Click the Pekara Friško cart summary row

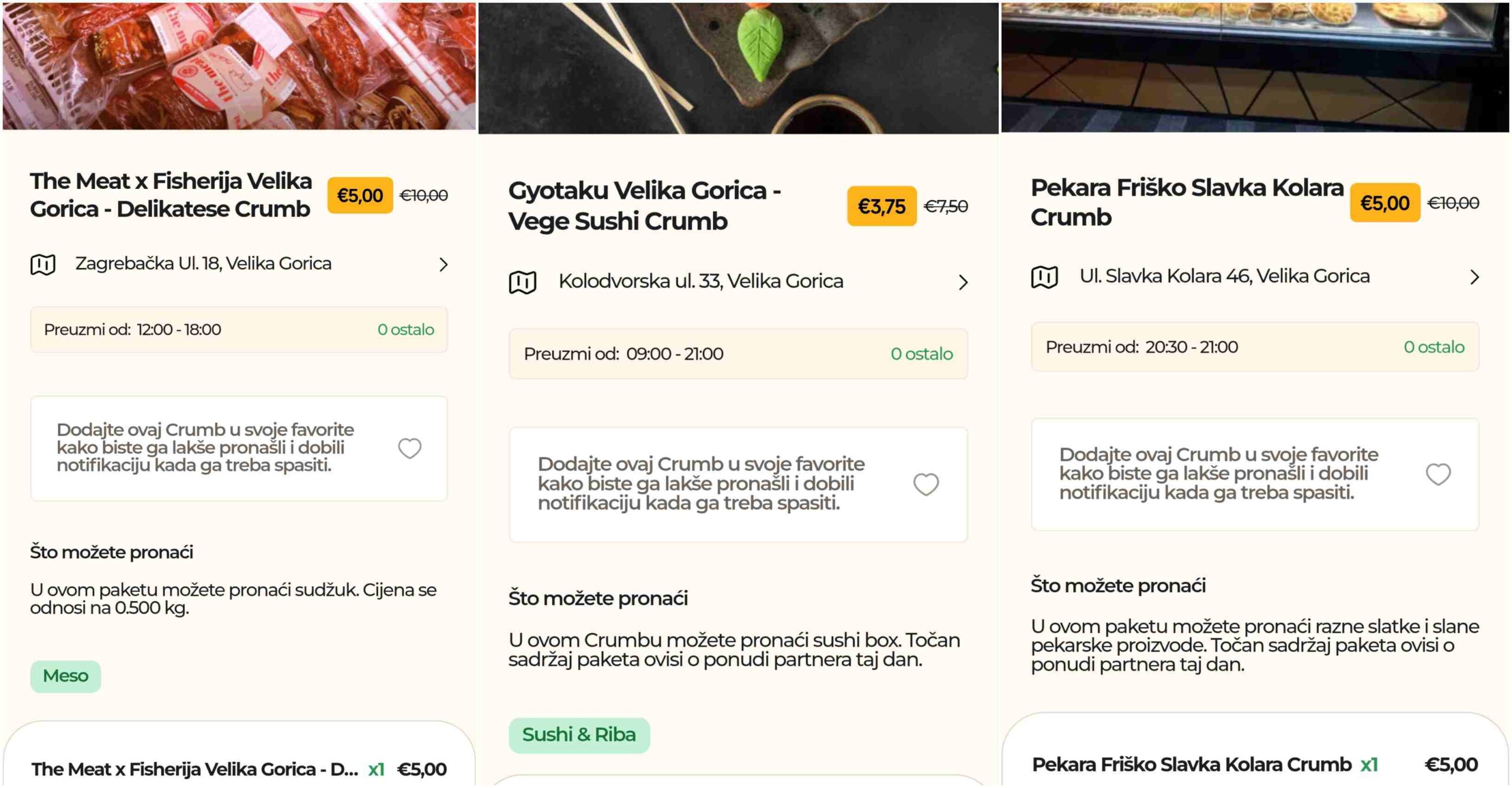tap(1254, 764)
